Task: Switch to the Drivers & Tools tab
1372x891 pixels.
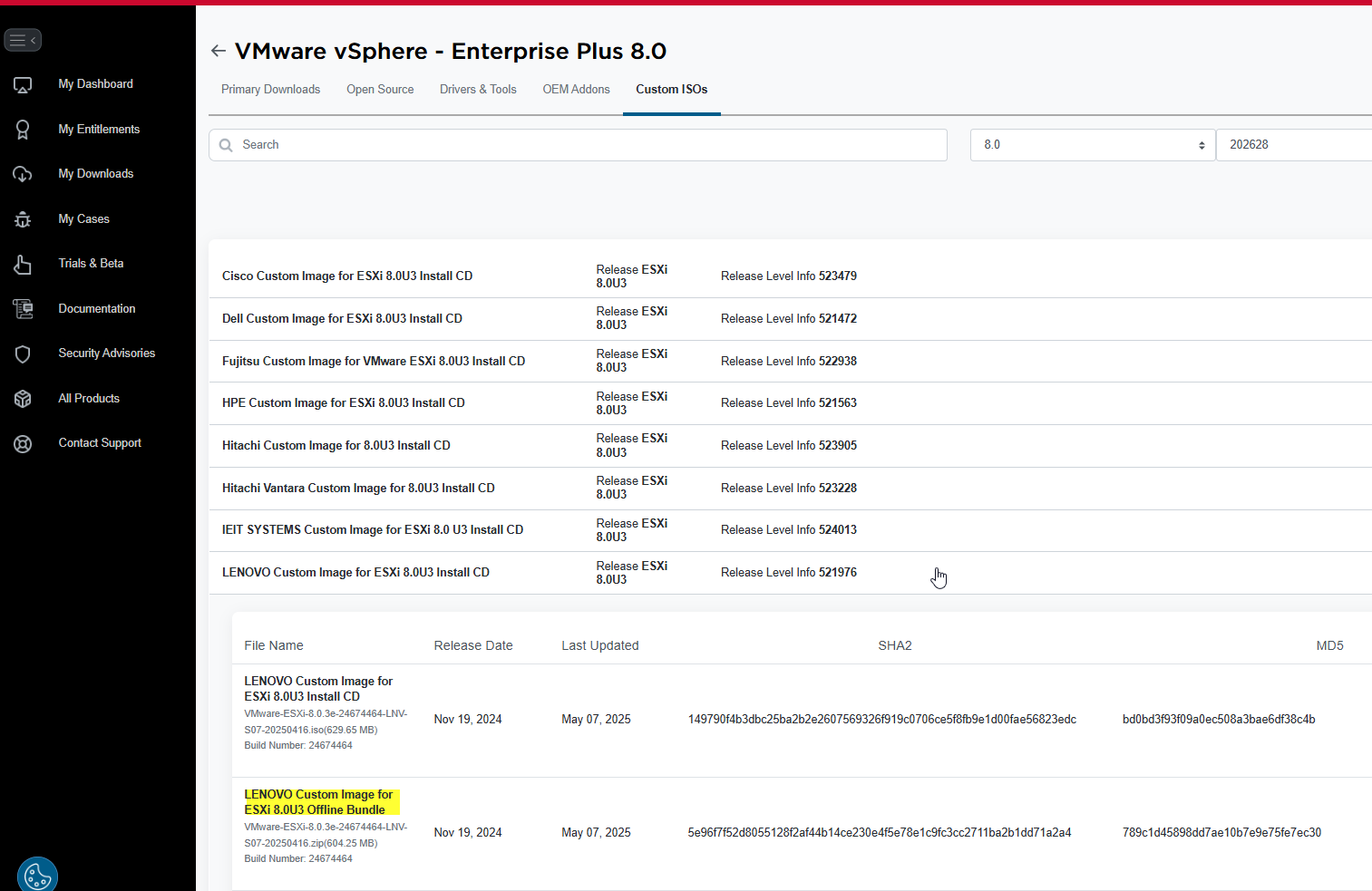Action: 478,89
